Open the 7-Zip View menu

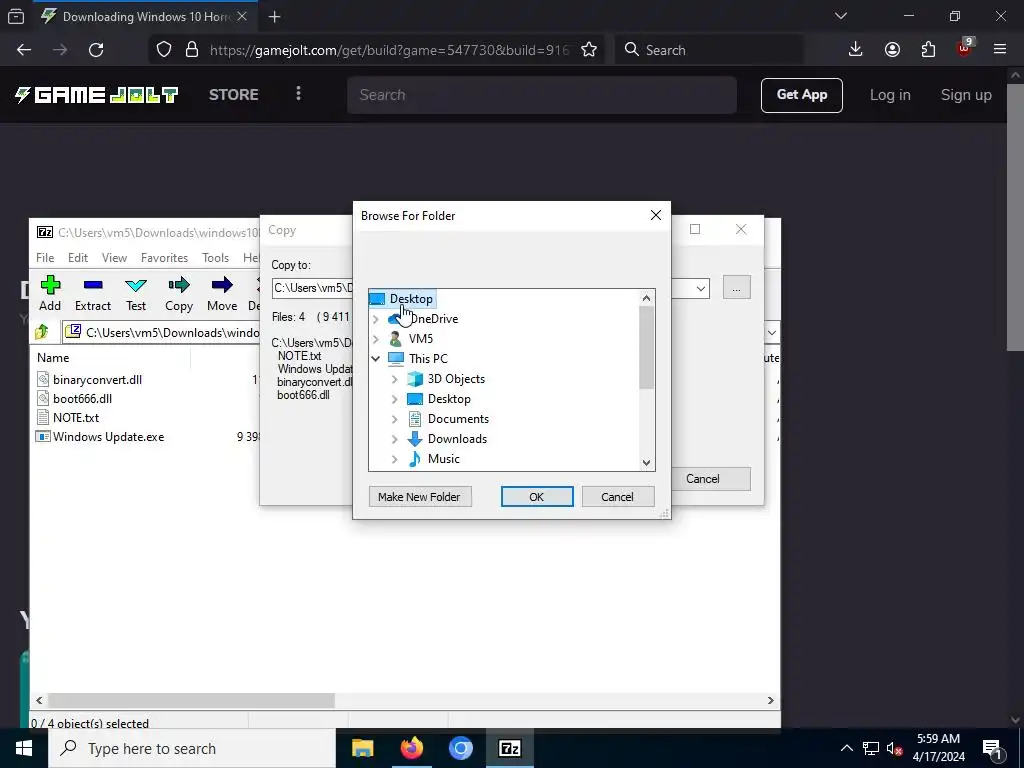(114, 258)
